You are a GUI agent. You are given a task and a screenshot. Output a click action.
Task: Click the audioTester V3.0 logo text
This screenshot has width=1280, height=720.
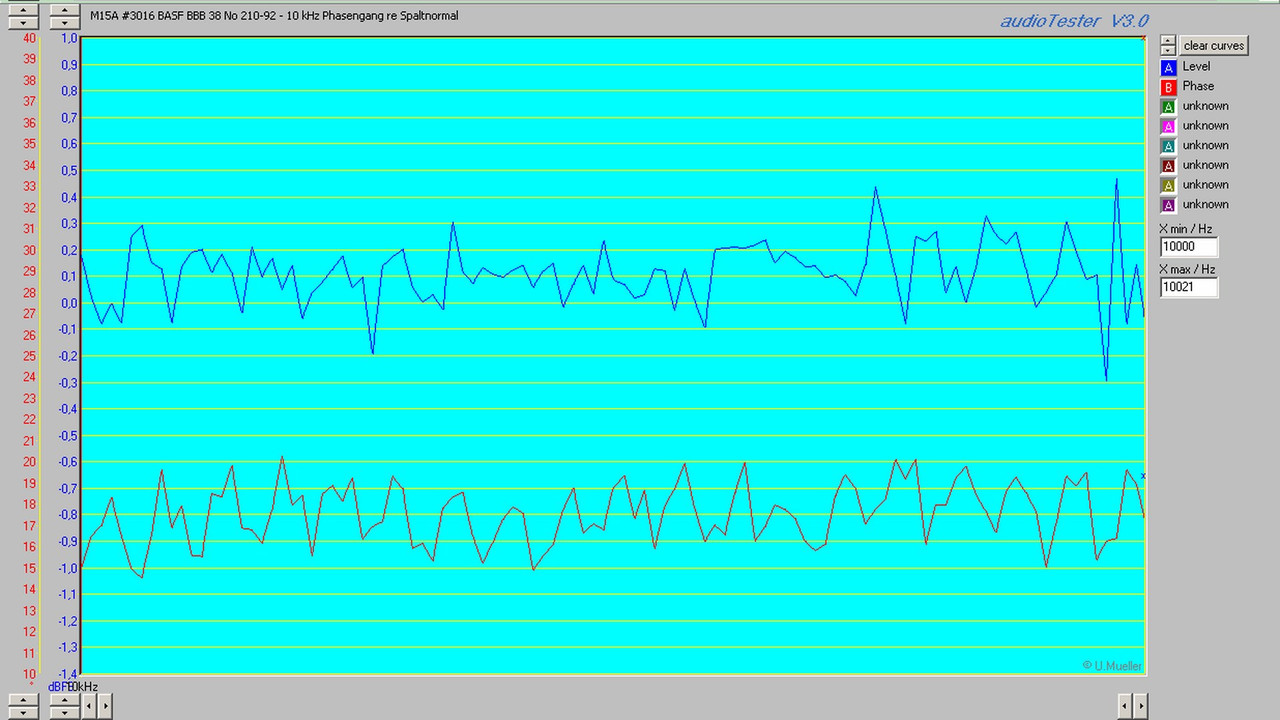point(1073,21)
